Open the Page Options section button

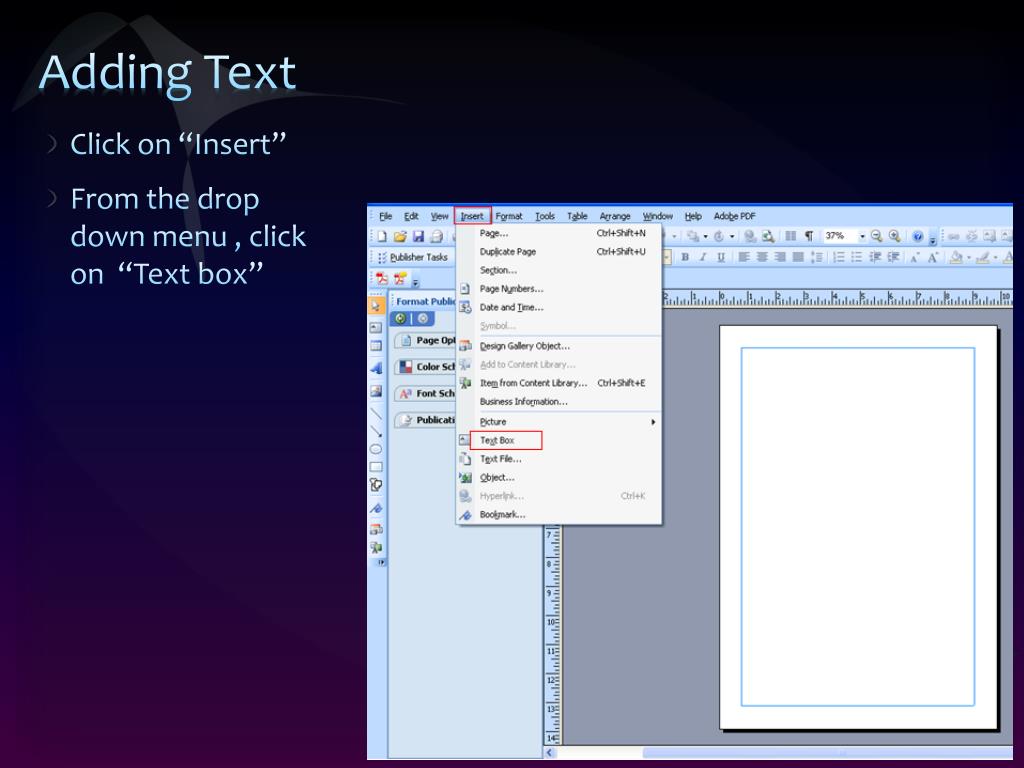(x=425, y=340)
